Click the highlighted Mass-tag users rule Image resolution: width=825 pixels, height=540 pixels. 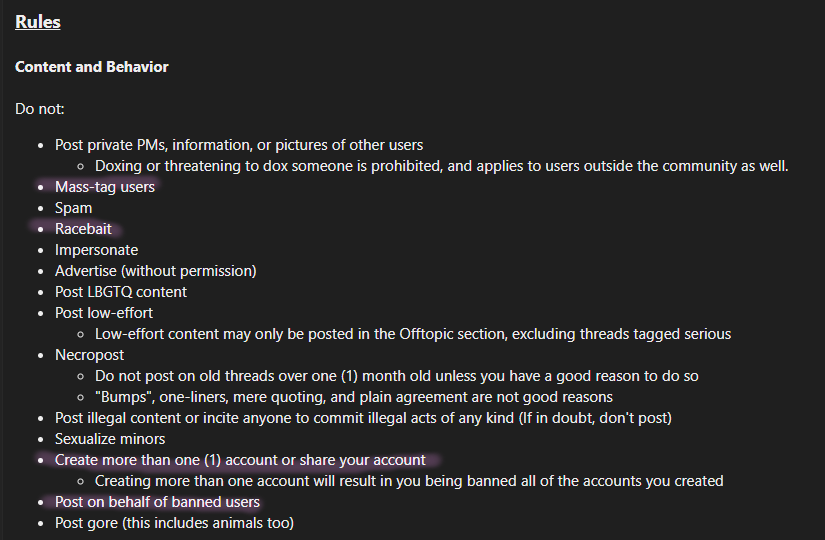pos(105,187)
